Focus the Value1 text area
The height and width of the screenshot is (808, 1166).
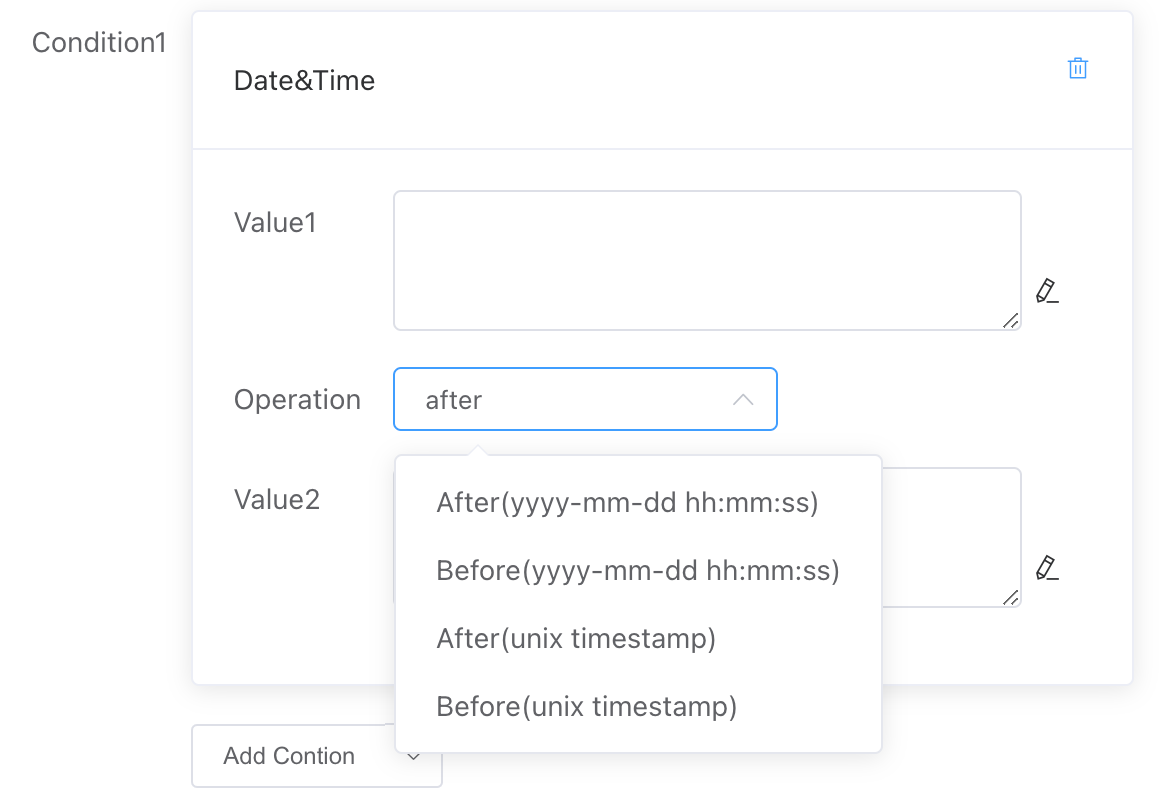706,260
